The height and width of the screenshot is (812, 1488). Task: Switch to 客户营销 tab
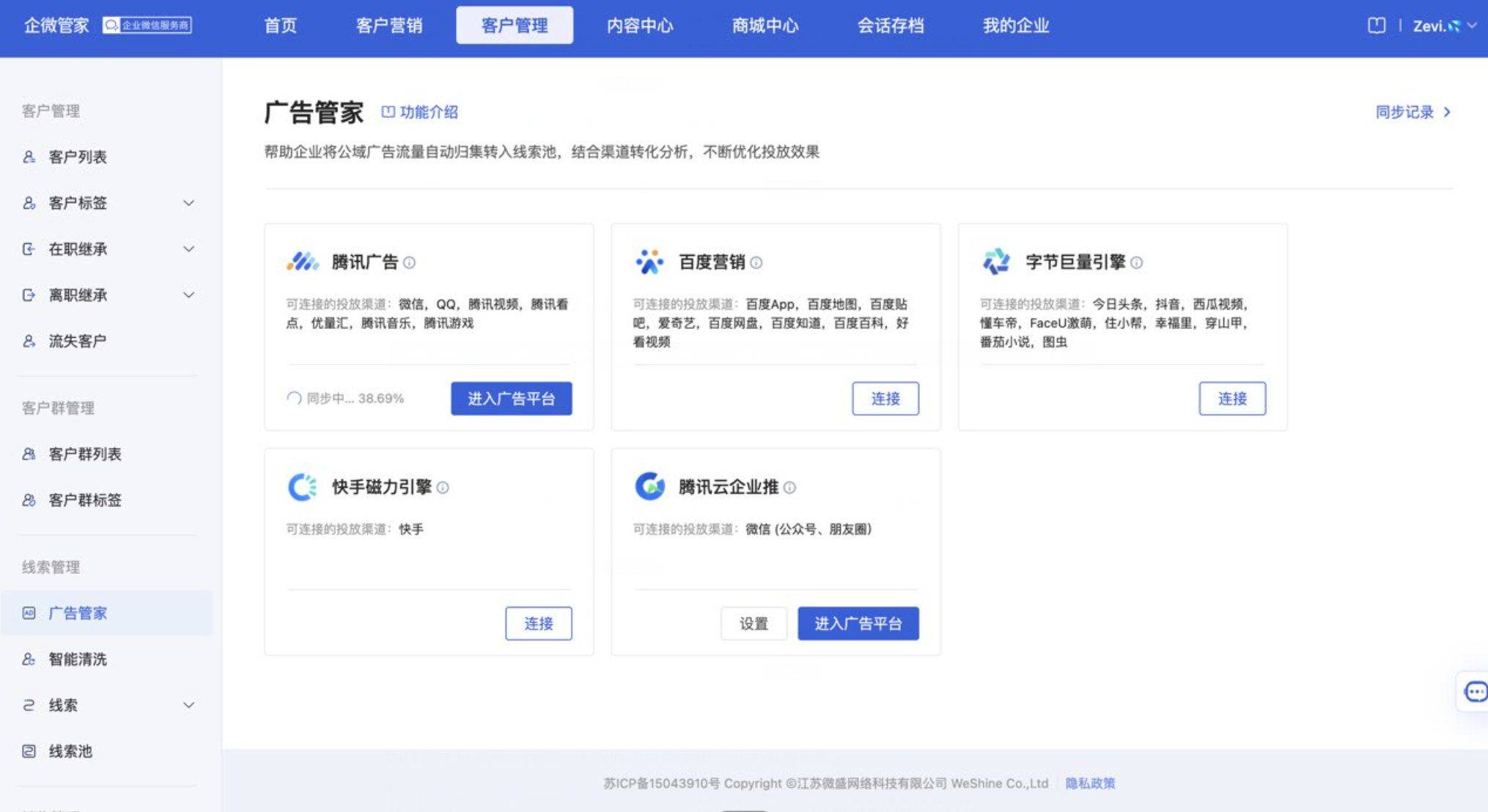click(388, 26)
